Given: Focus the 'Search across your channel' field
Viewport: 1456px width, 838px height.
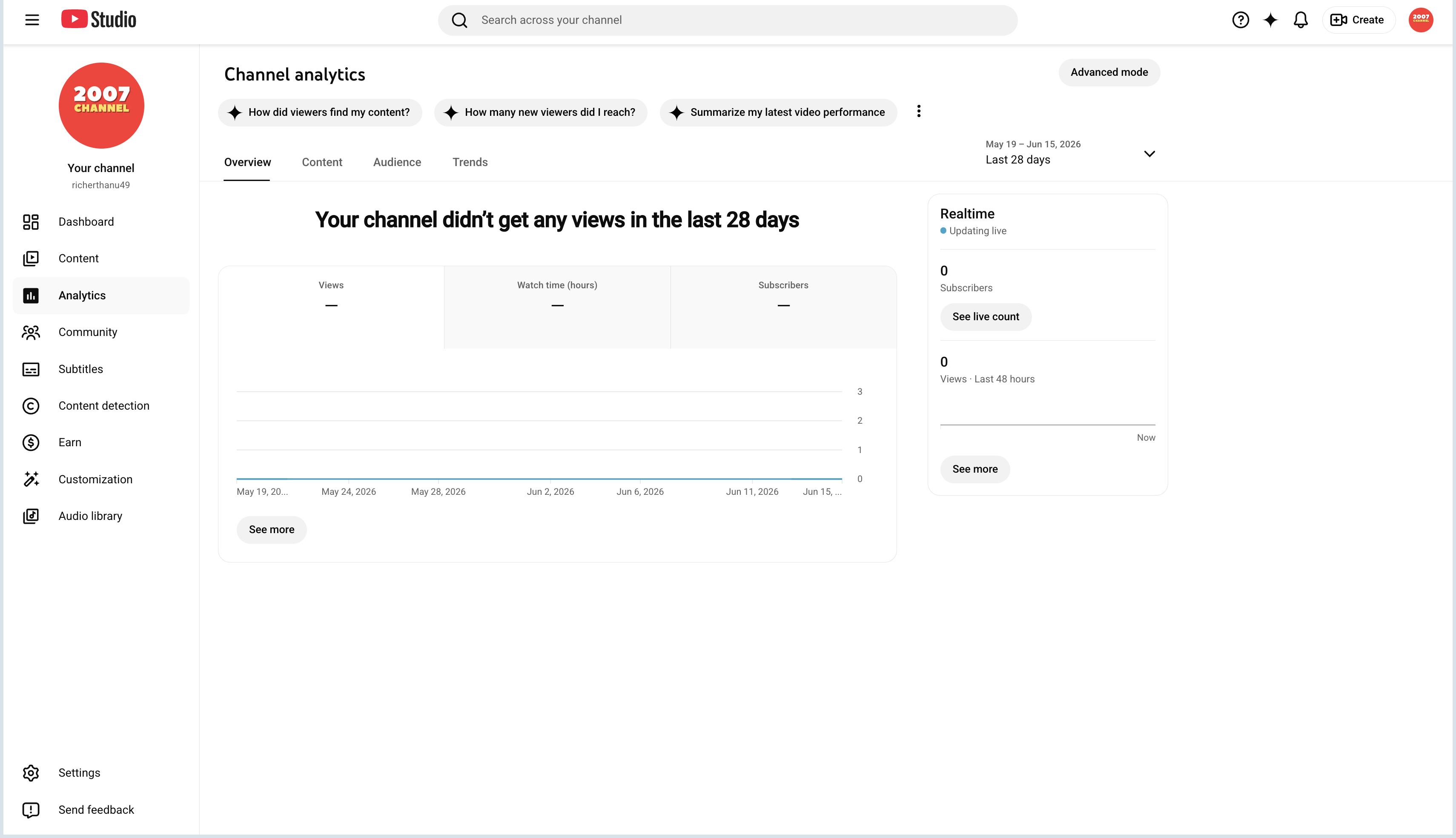Looking at the screenshot, I should (727, 20).
